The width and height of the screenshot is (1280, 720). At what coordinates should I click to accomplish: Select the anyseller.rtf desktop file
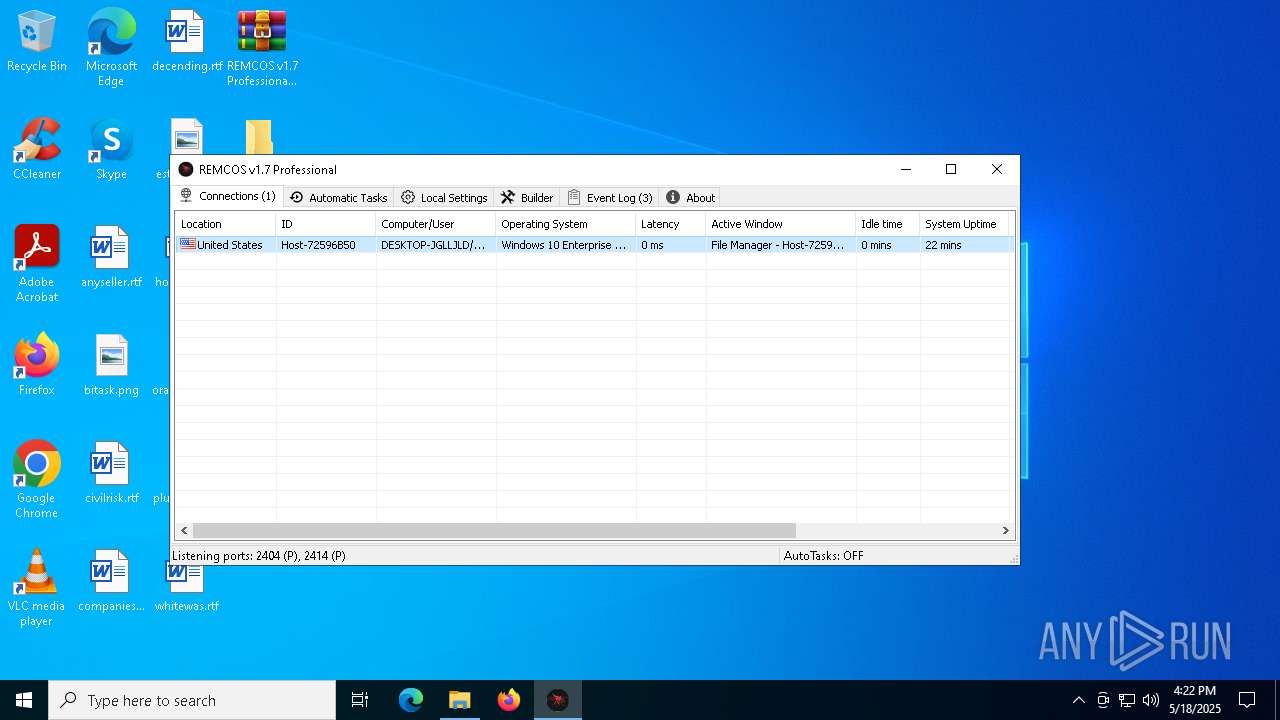(x=111, y=258)
